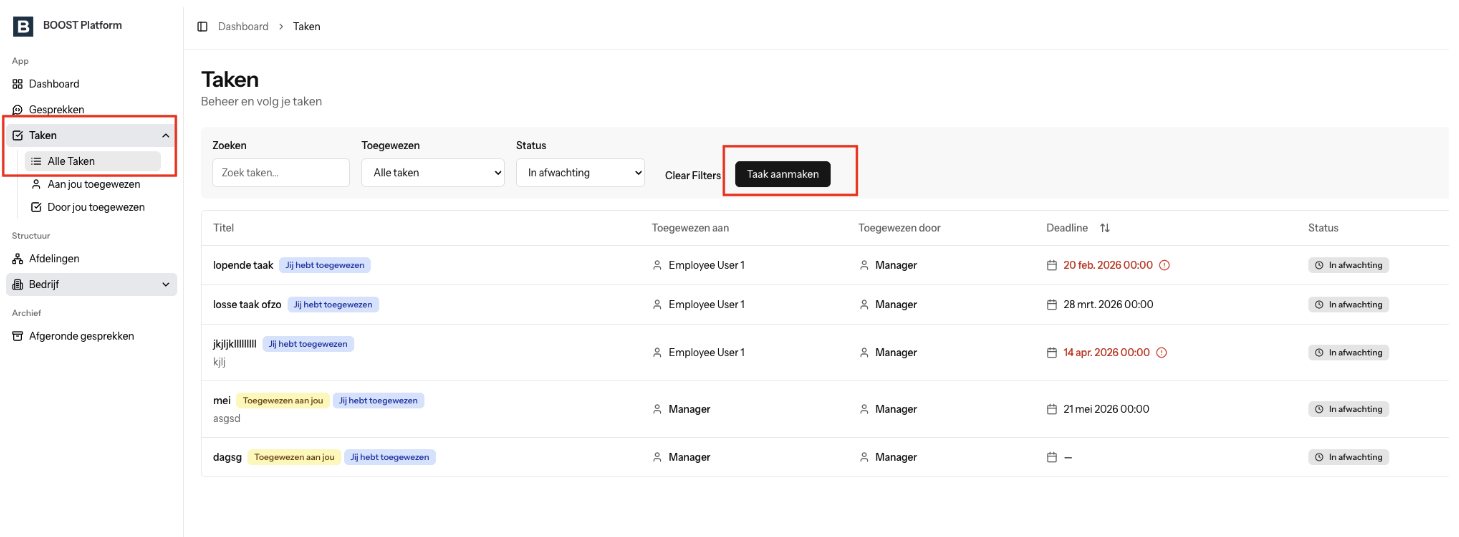This screenshot has width=1459, height=537.
Task: Click the Afdelingen organization icon
Action: coord(17,258)
